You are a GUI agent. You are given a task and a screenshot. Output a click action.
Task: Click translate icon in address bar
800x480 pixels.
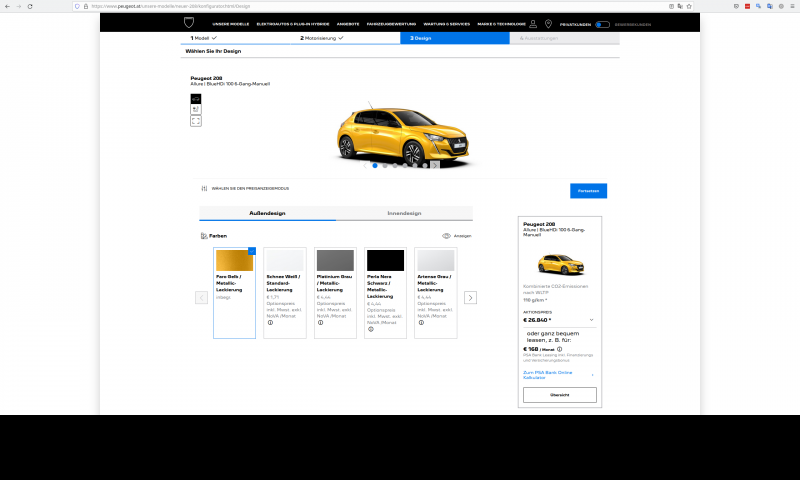pos(680,6)
